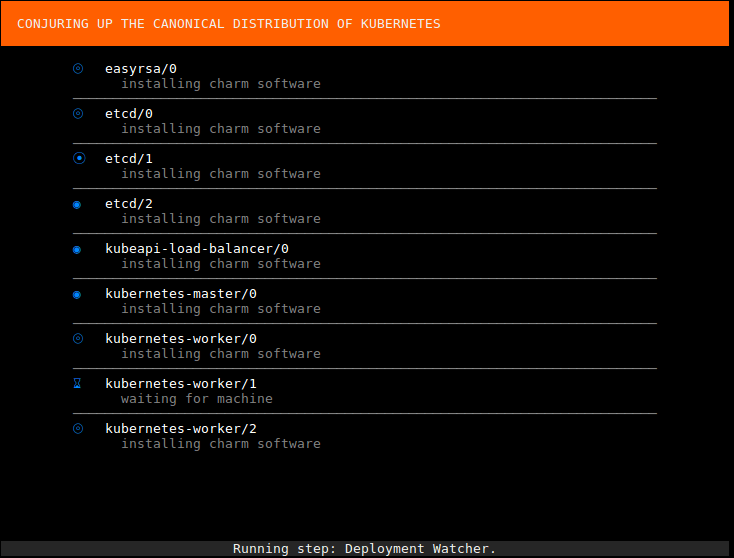
Task: Select the kubernetes-worker/1 unit name
Action: pos(181,383)
